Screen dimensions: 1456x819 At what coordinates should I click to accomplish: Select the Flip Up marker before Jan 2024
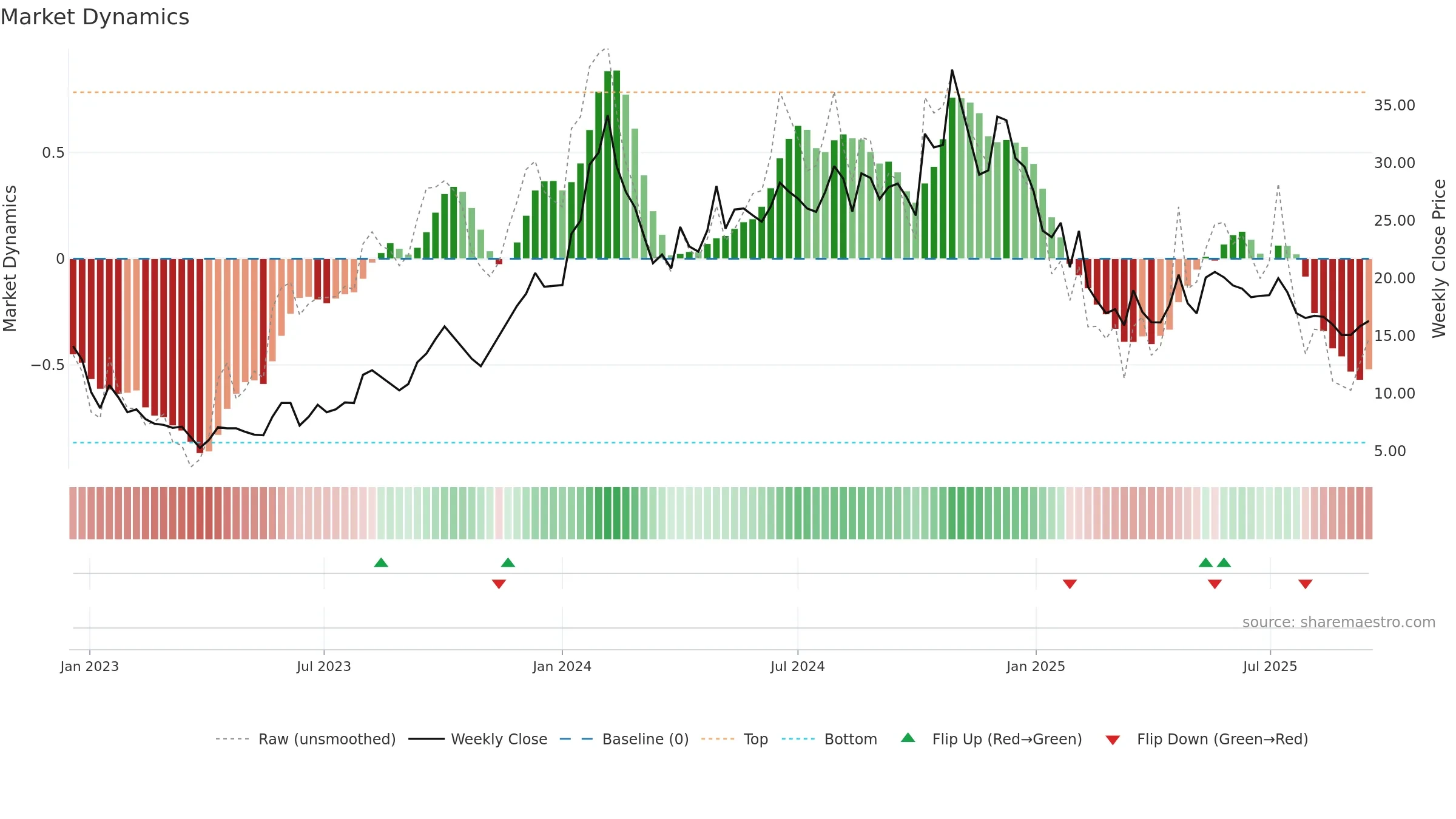(508, 562)
